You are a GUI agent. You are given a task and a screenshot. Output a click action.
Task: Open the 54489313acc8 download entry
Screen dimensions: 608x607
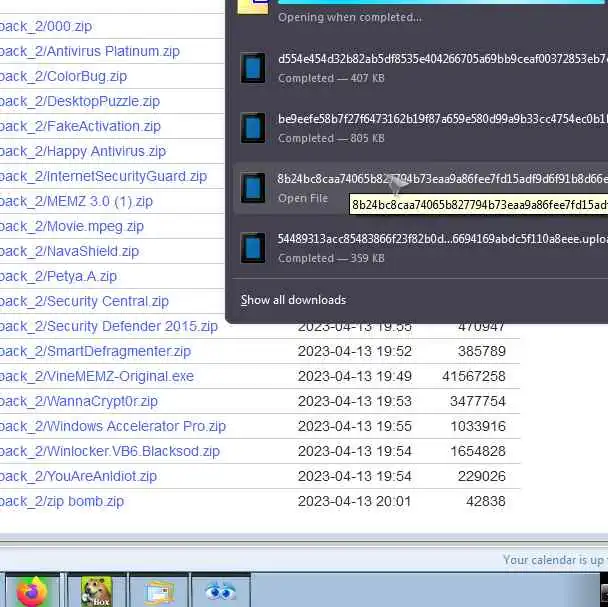click(x=420, y=248)
